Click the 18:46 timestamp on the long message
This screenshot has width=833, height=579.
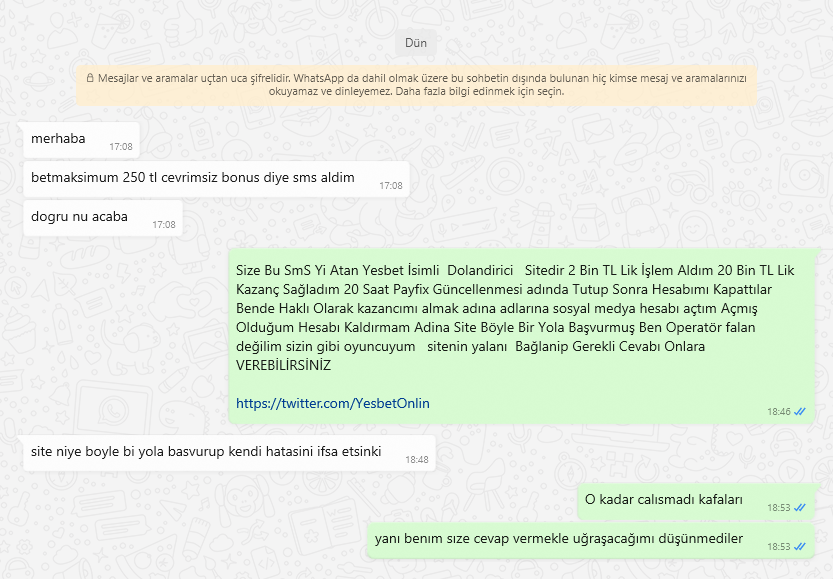779,412
